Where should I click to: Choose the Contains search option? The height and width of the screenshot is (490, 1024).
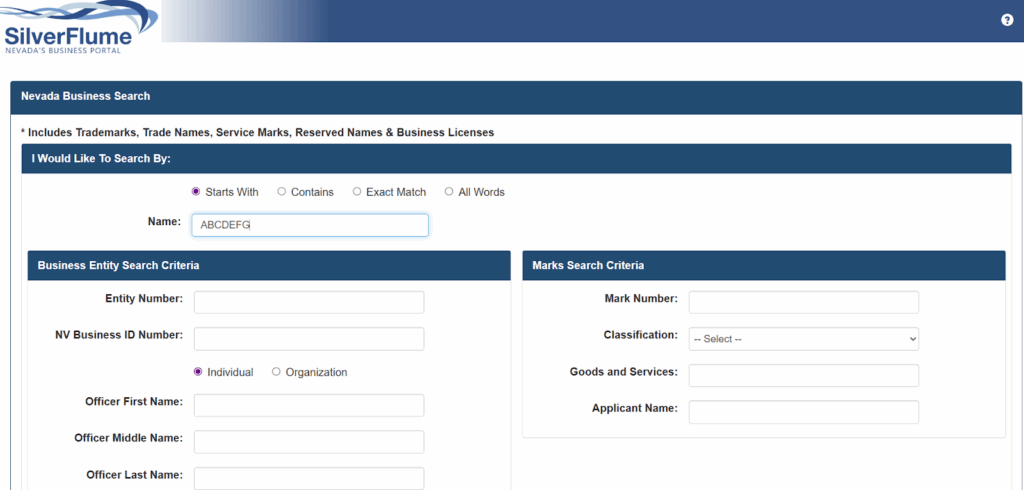282,192
